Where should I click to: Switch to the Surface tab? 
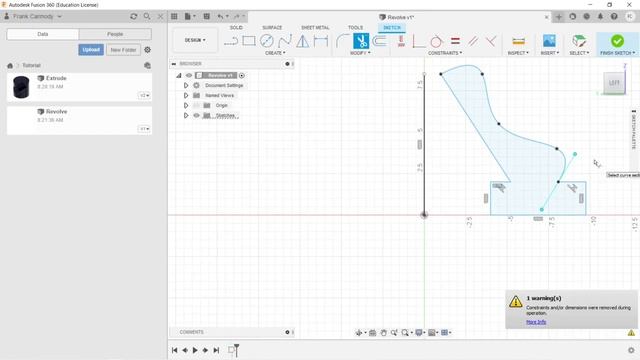coord(272,27)
